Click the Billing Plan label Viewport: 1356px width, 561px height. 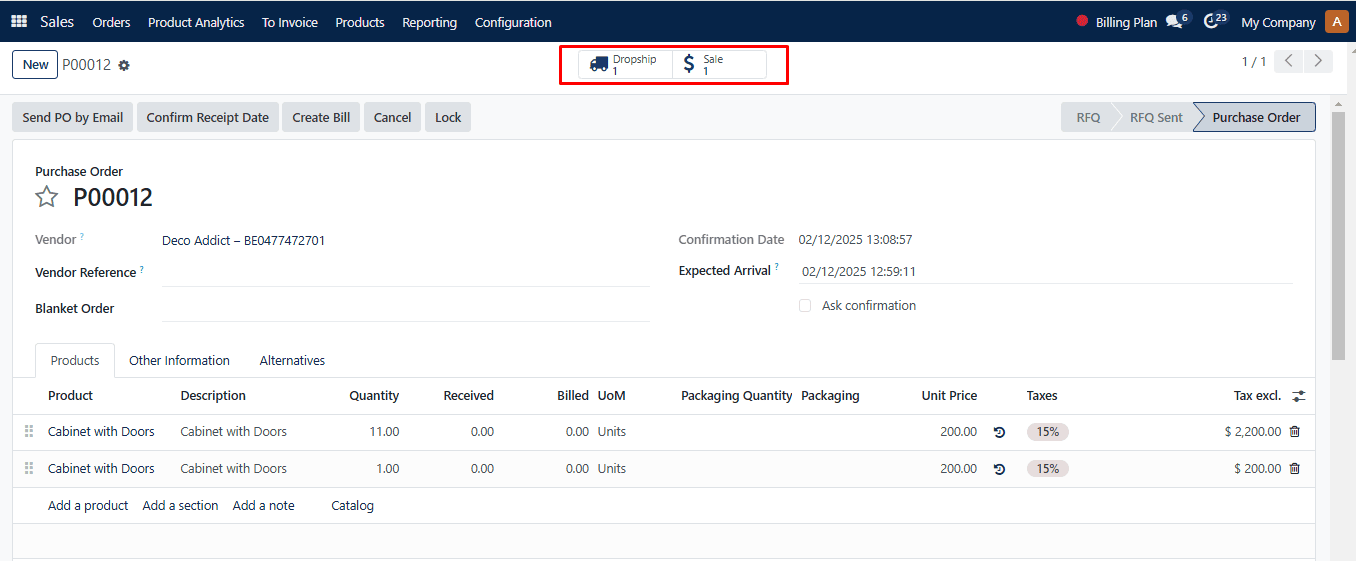1126,22
